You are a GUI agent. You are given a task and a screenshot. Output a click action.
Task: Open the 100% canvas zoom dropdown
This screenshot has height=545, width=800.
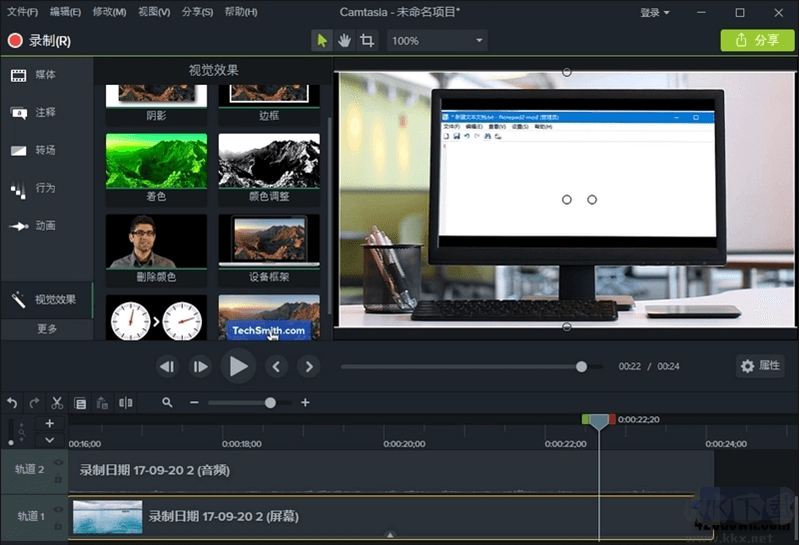[437, 41]
